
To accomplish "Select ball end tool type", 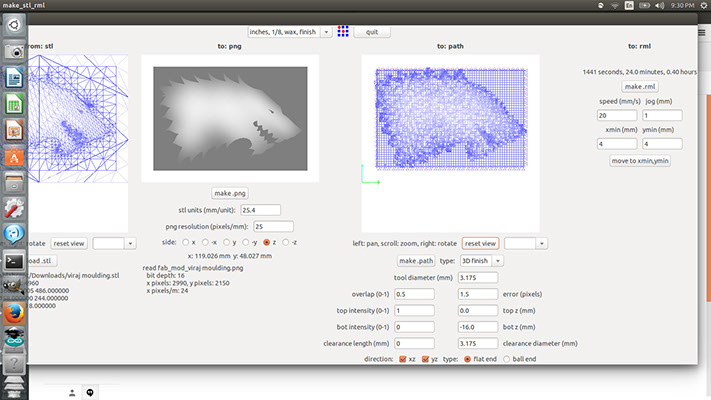I will pos(506,359).
